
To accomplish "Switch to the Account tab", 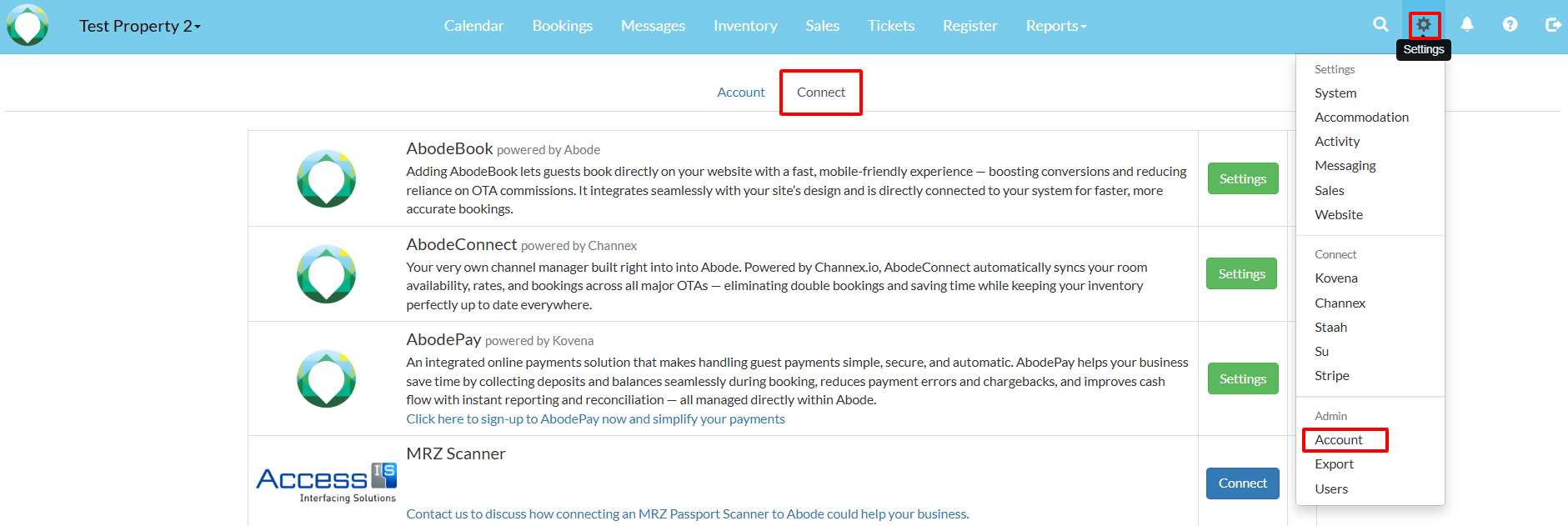I will pyautogui.click(x=741, y=93).
